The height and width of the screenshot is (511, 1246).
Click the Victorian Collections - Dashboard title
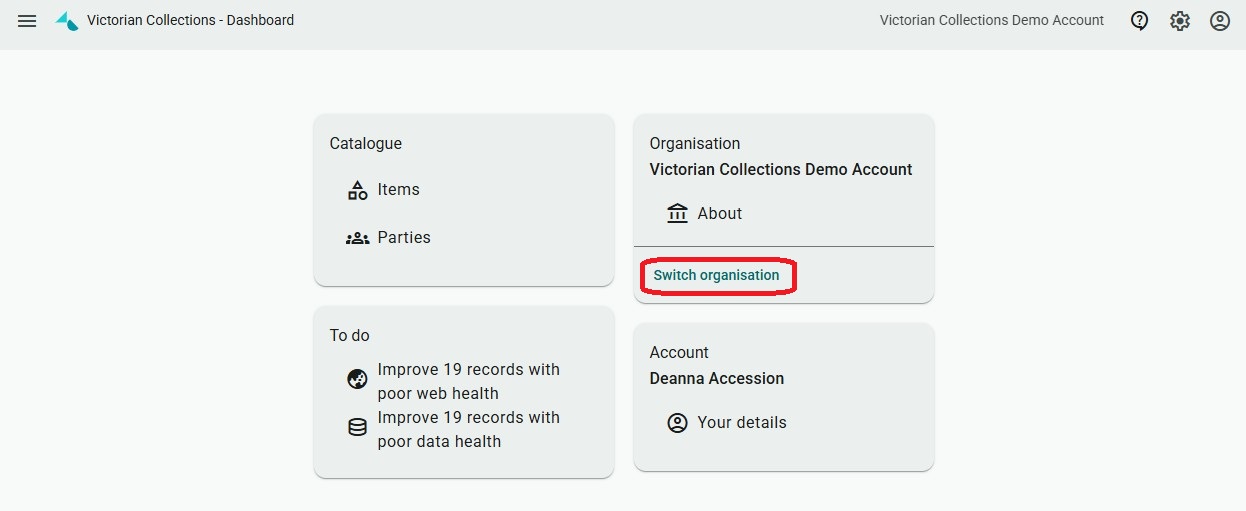point(190,20)
